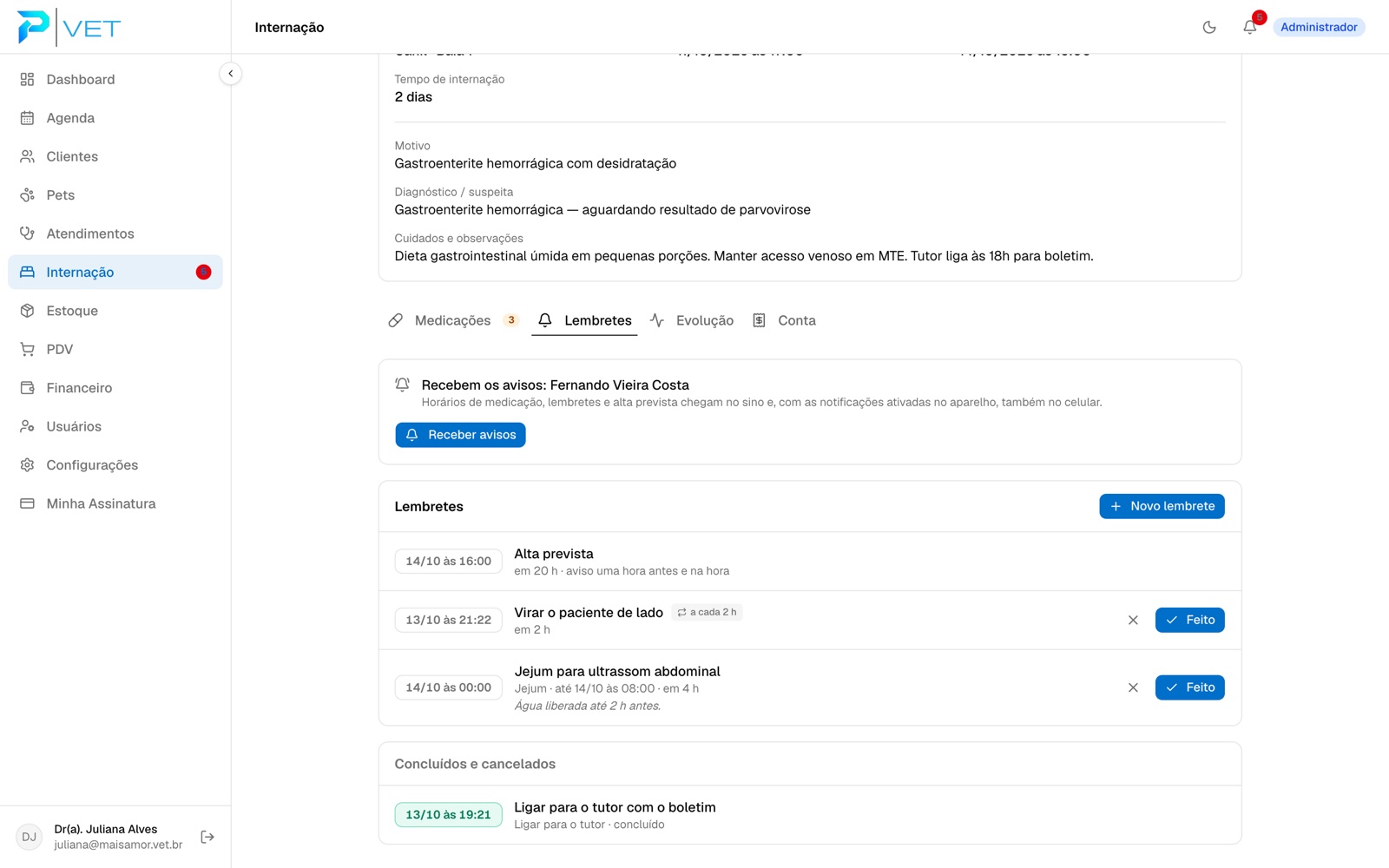Click the 14/10 às 00:00 date badge

448,687
